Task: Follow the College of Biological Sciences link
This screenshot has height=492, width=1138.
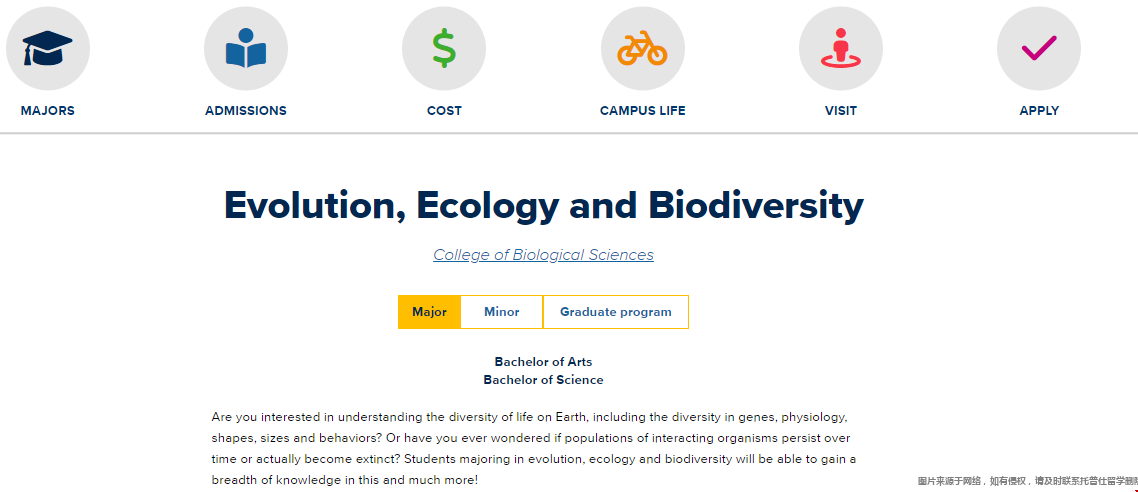Action: point(544,255)
